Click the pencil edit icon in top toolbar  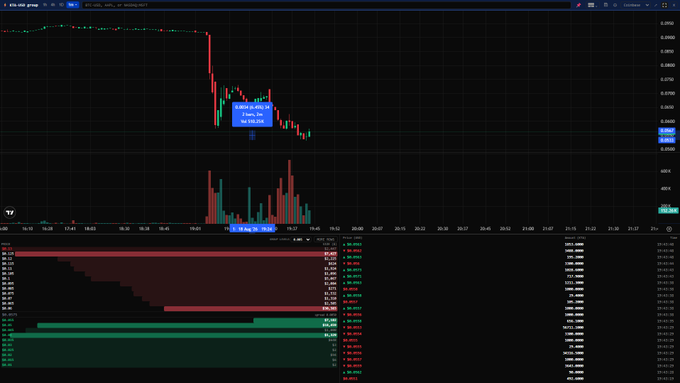[x=656, y=5]
